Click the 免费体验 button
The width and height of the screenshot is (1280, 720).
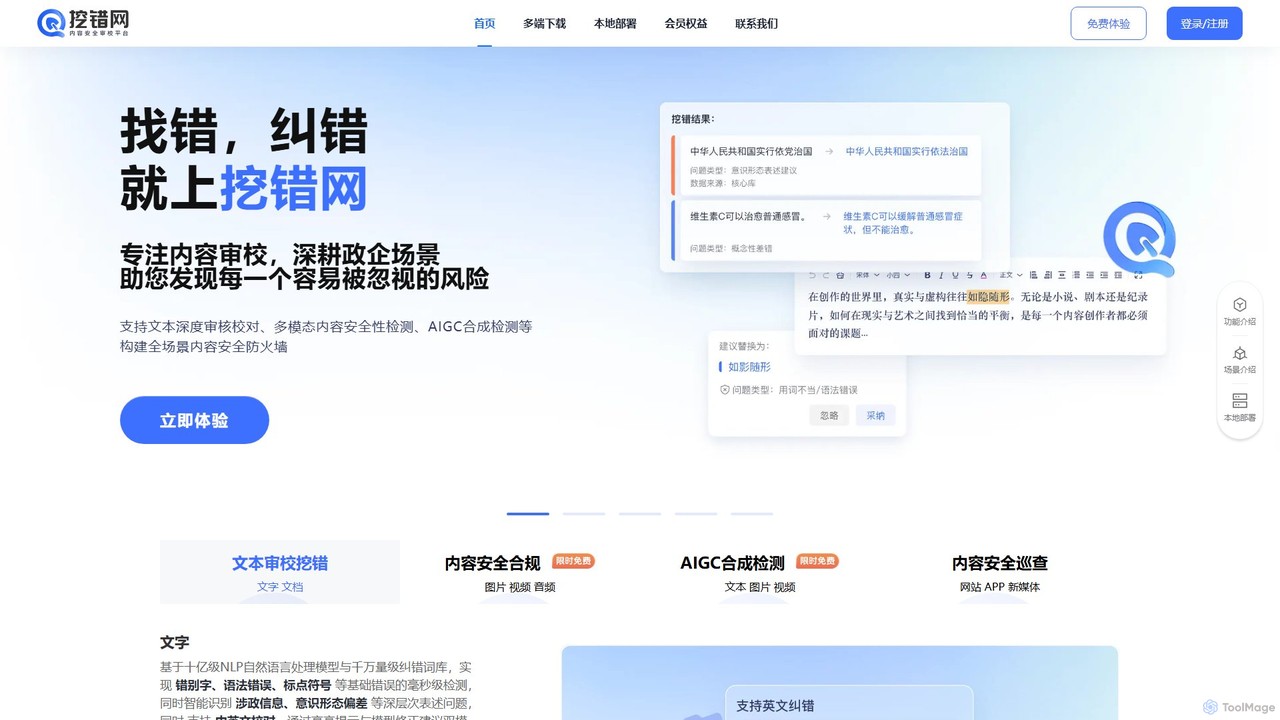pos(1108,23)
